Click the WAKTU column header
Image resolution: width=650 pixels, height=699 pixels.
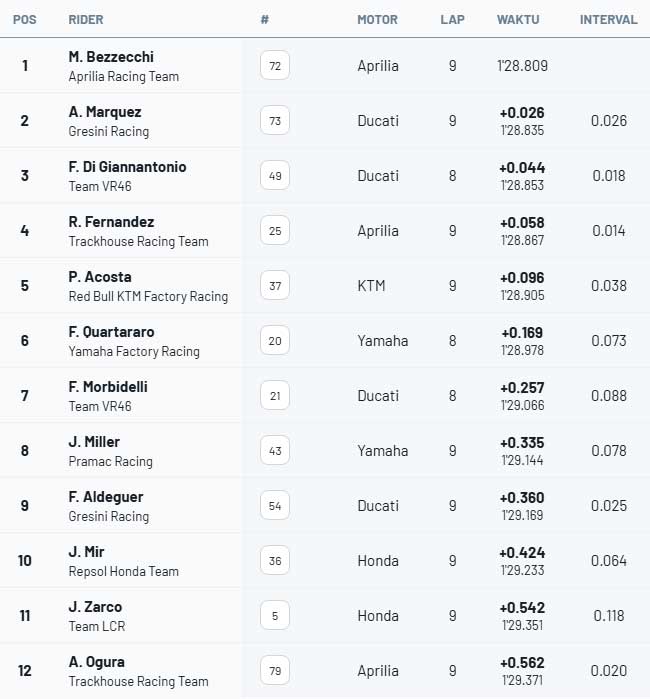point(519,20)
